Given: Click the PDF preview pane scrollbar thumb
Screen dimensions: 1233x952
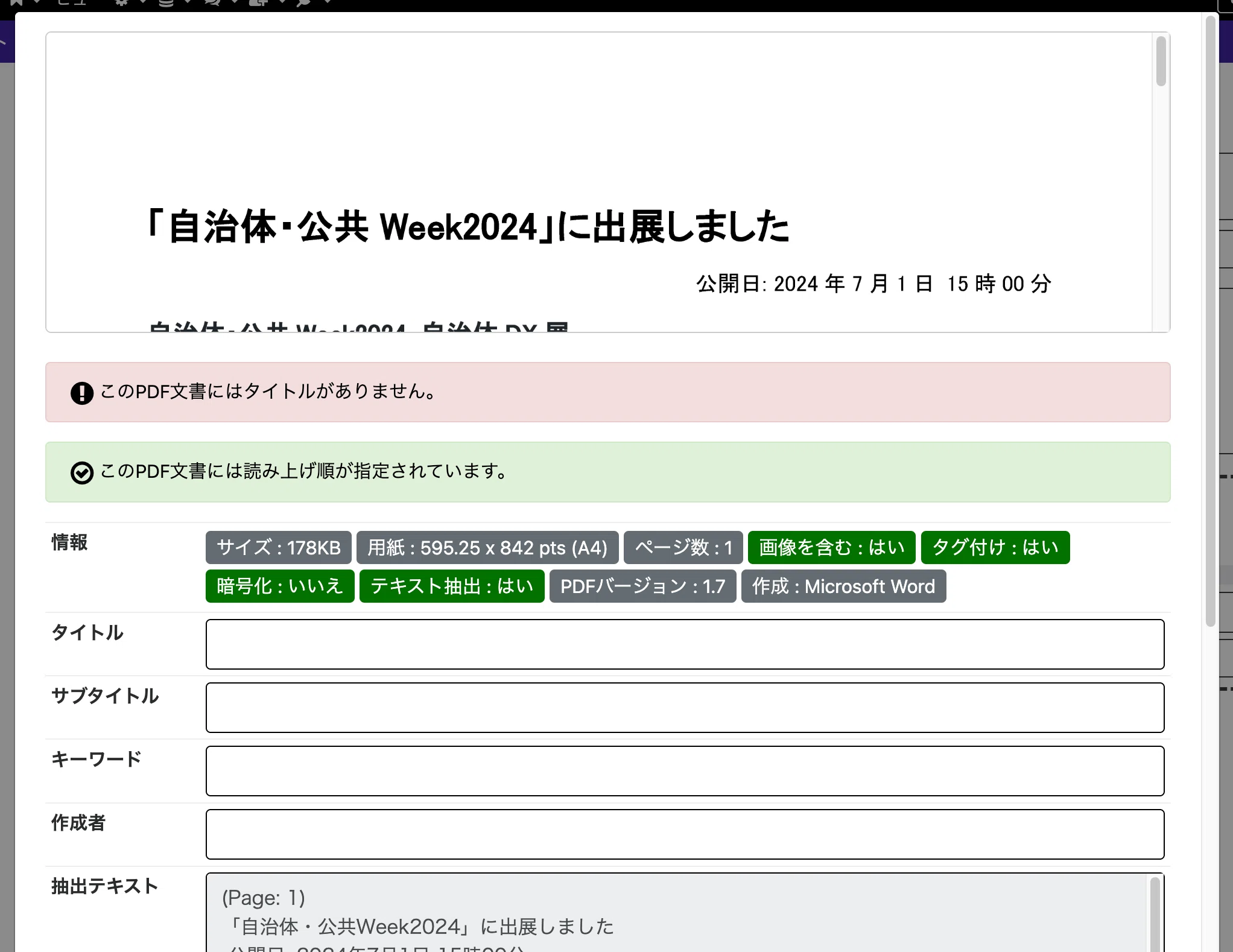Looking at the screenshot, I should 1161,61.
